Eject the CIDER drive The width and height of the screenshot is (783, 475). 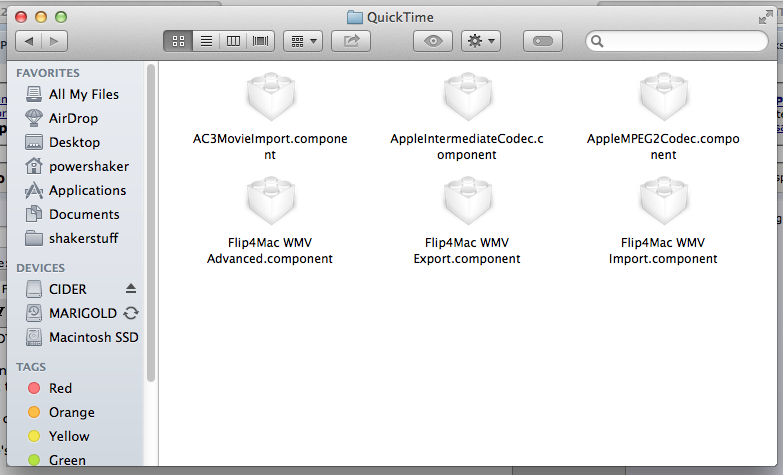point(131,289)
